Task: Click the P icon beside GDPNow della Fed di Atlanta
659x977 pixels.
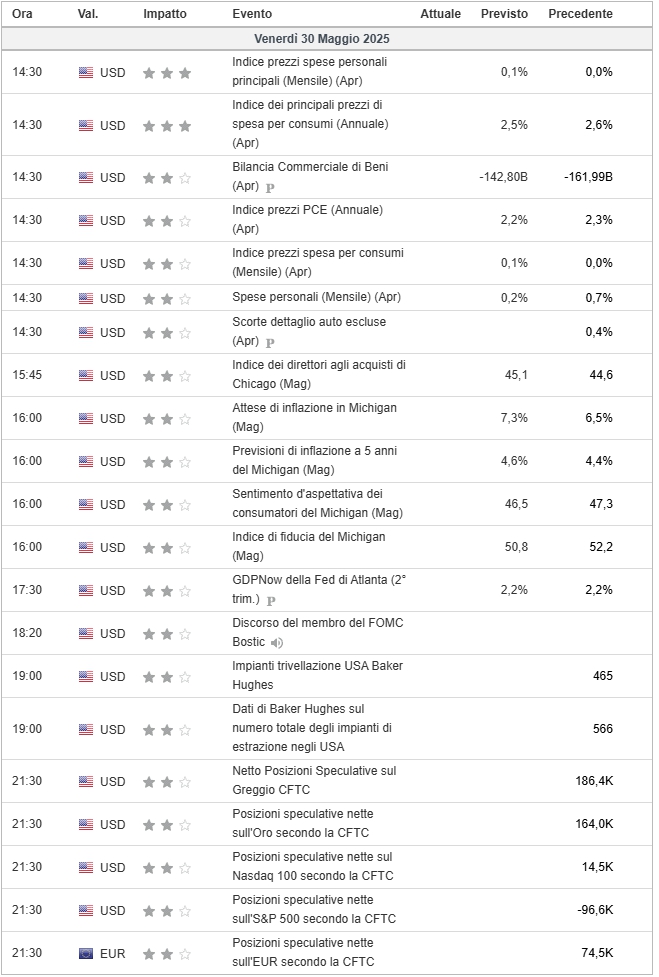Action: click(270, 601)
